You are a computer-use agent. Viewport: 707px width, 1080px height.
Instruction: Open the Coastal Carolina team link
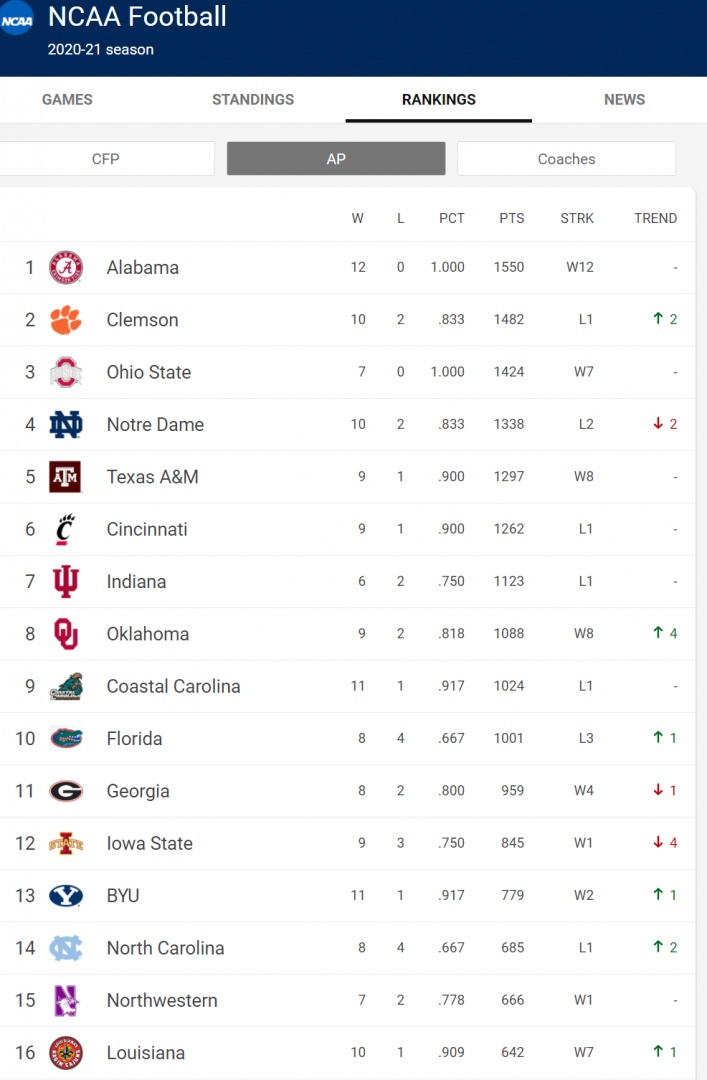pyautogui.click(x=173, y=687)
